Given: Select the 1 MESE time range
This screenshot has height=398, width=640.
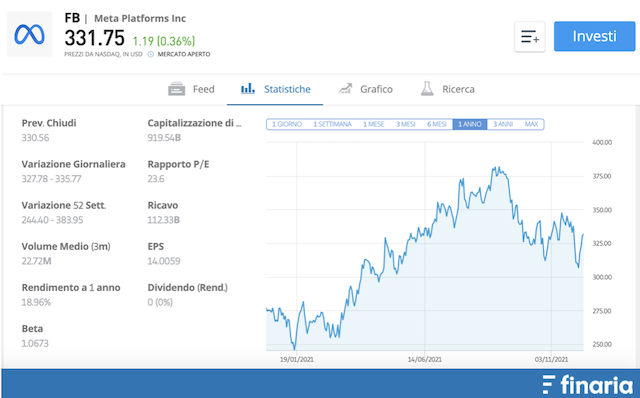Looking at the screenshot, I should pos(373,124).
